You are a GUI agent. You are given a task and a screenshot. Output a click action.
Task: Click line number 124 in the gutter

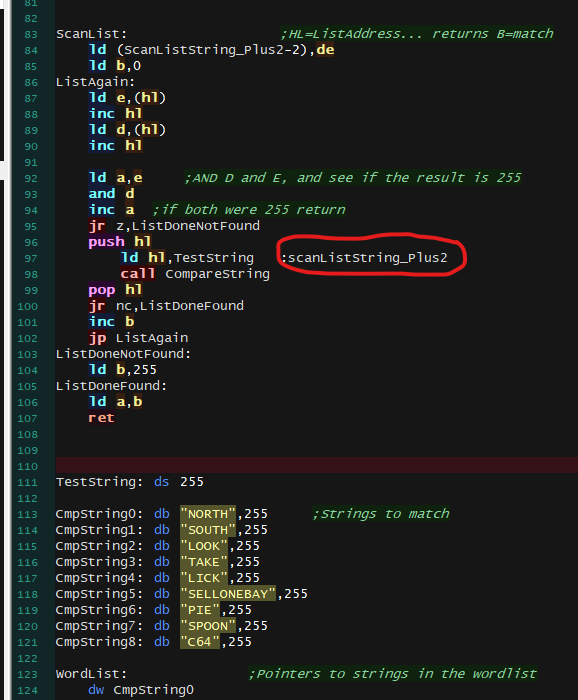tap(27, 691)
